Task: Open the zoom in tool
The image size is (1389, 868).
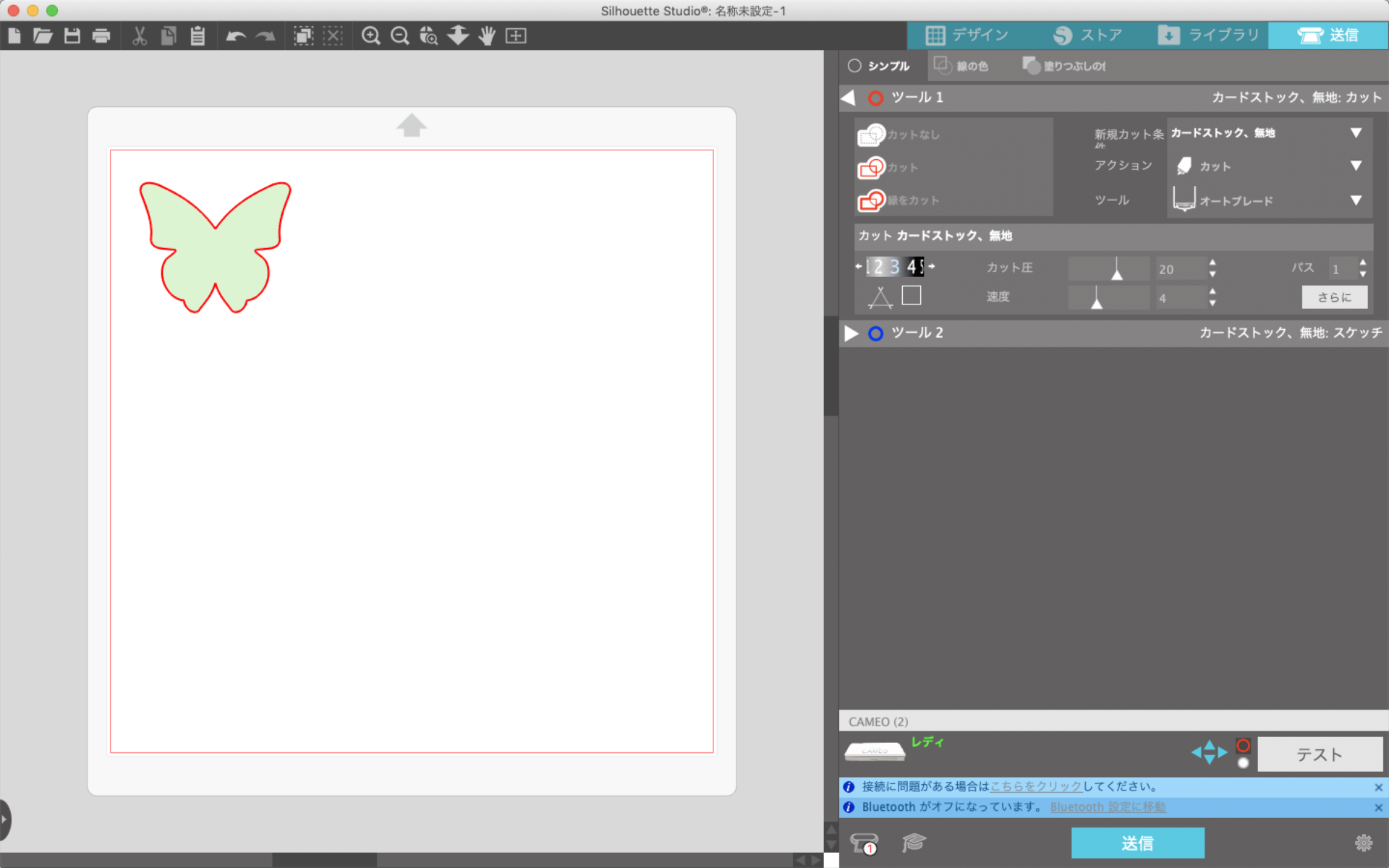Action: click(x=370, y=35)
